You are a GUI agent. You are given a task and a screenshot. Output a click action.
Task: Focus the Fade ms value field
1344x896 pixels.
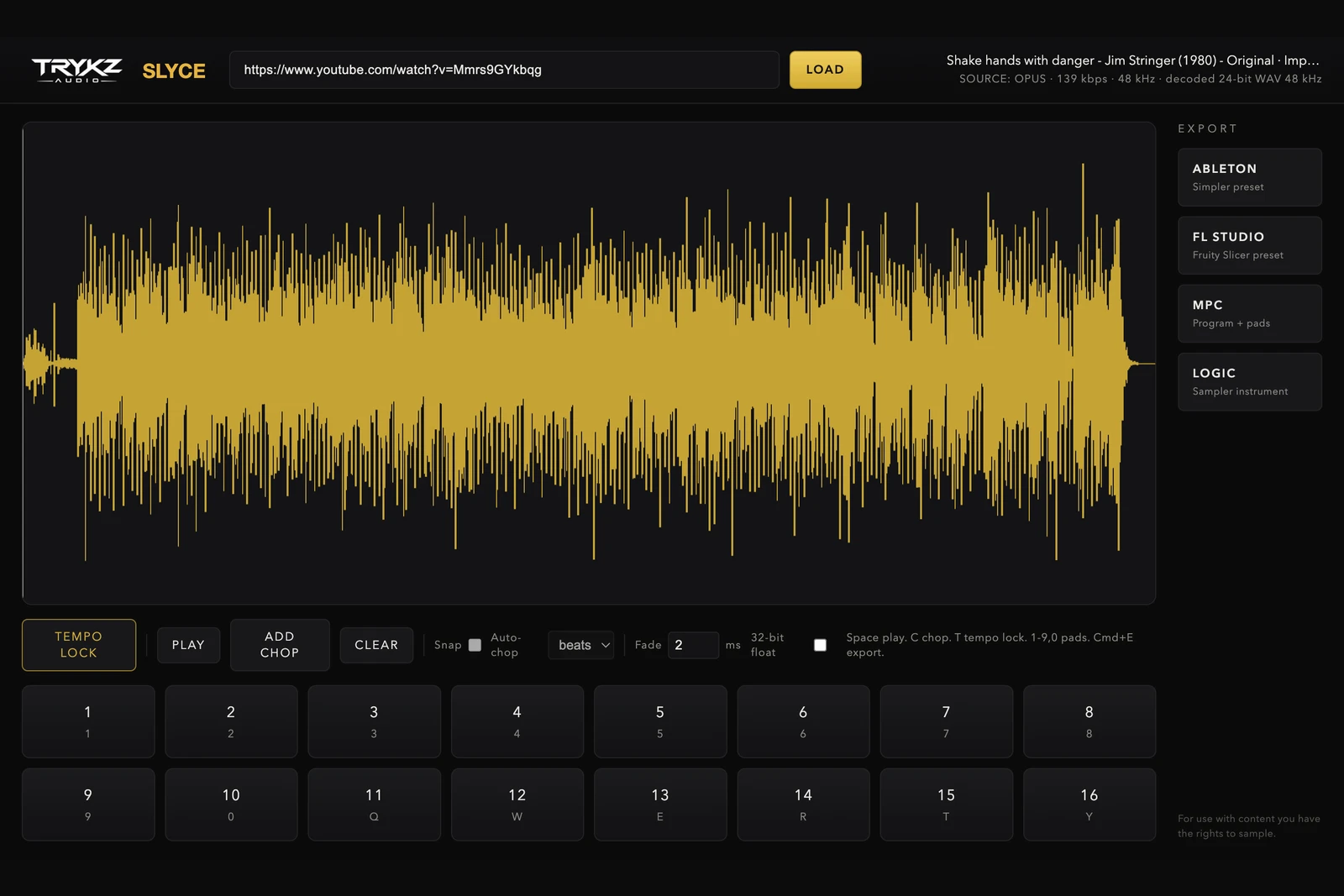click(693, 645)
